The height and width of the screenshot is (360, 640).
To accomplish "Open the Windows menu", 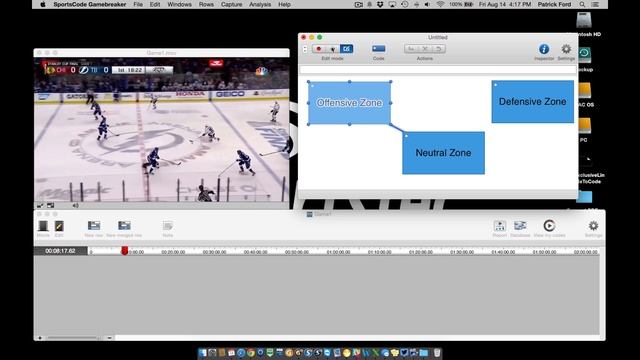I will pyautogui.click(x=179, y=4).
